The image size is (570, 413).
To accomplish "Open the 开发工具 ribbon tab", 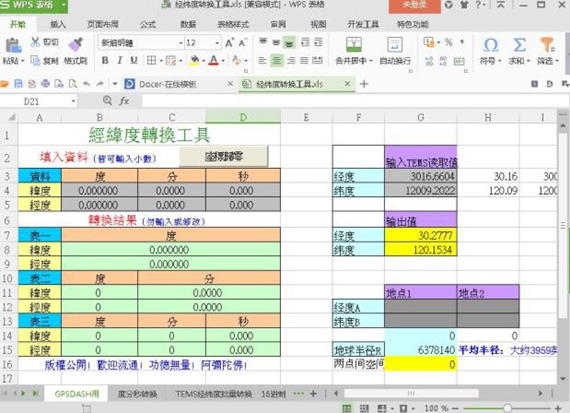I will pyautogui.click(x=363, y=24).
